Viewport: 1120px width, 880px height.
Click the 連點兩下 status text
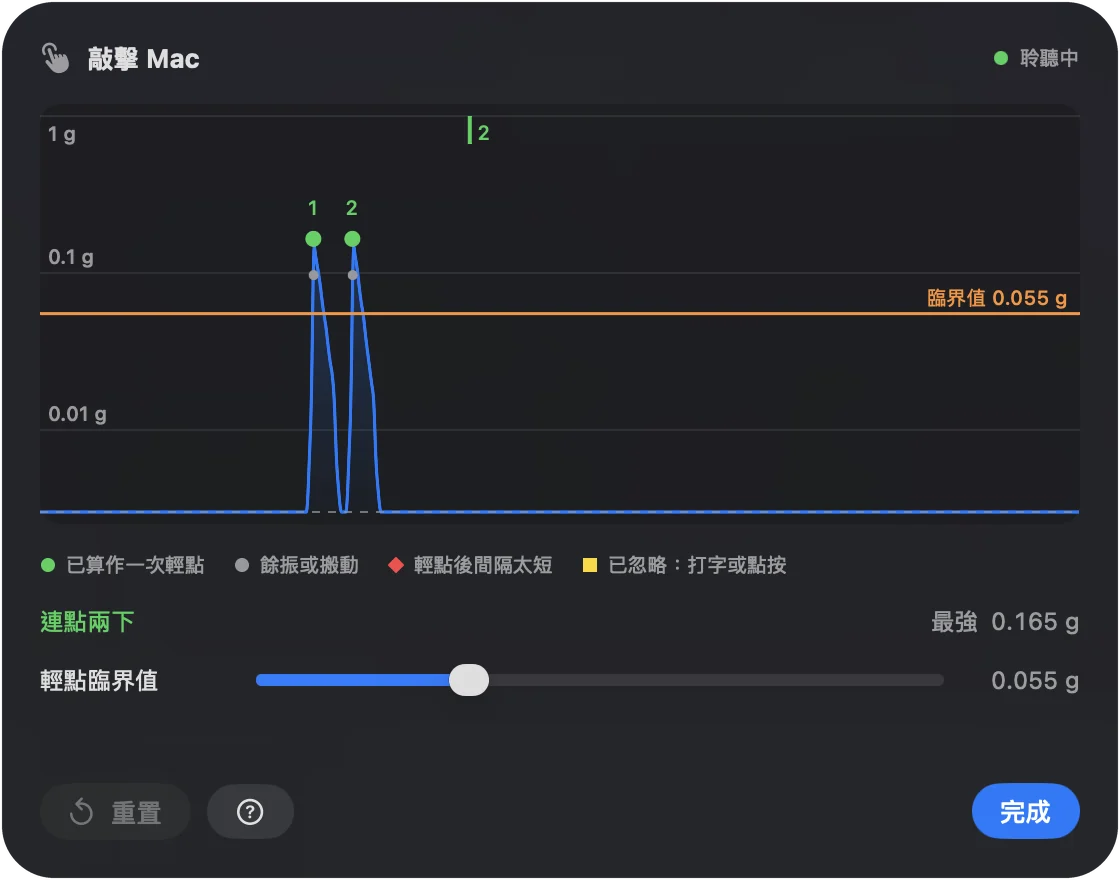[x=87, y=621]
